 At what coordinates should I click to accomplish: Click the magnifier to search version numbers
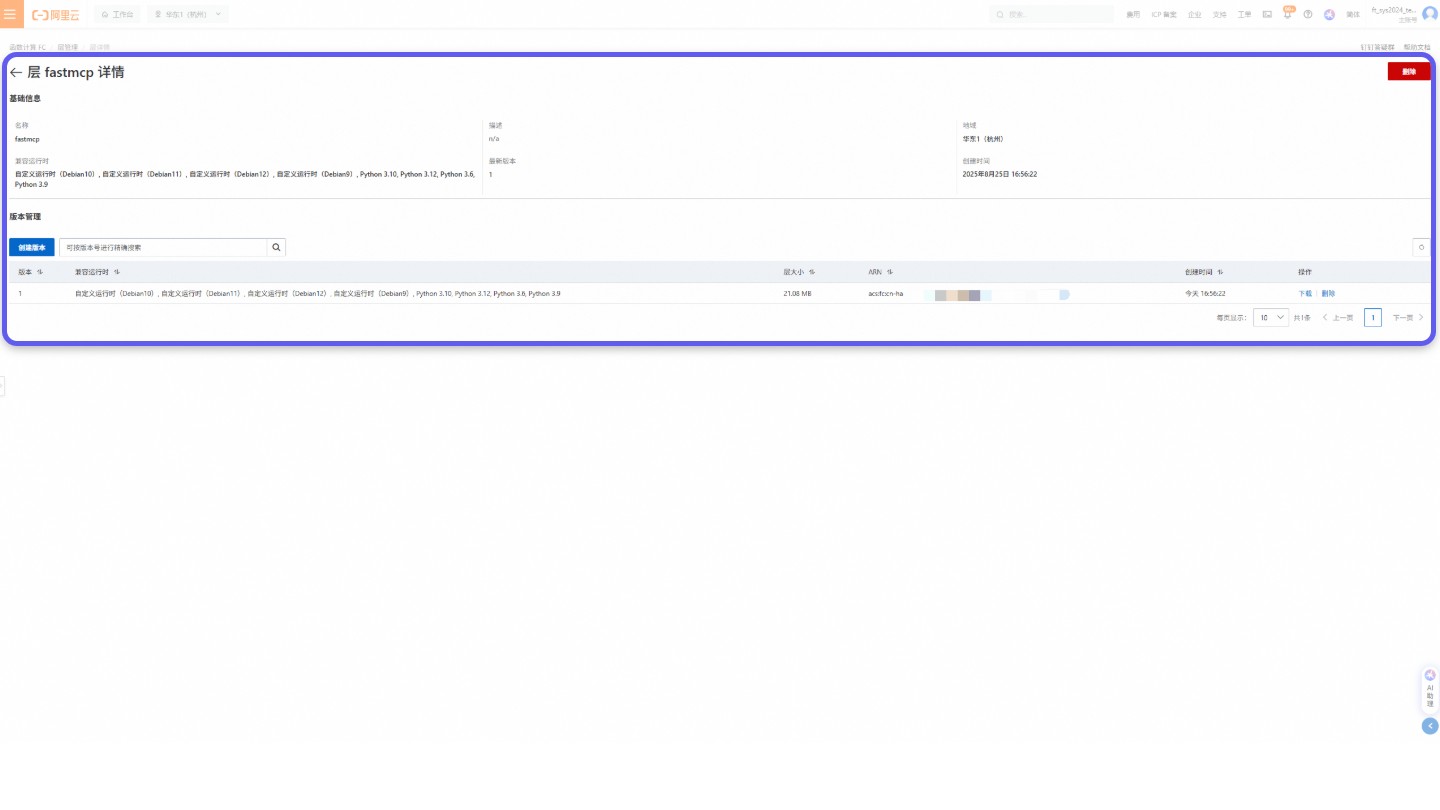click(276, 247)
